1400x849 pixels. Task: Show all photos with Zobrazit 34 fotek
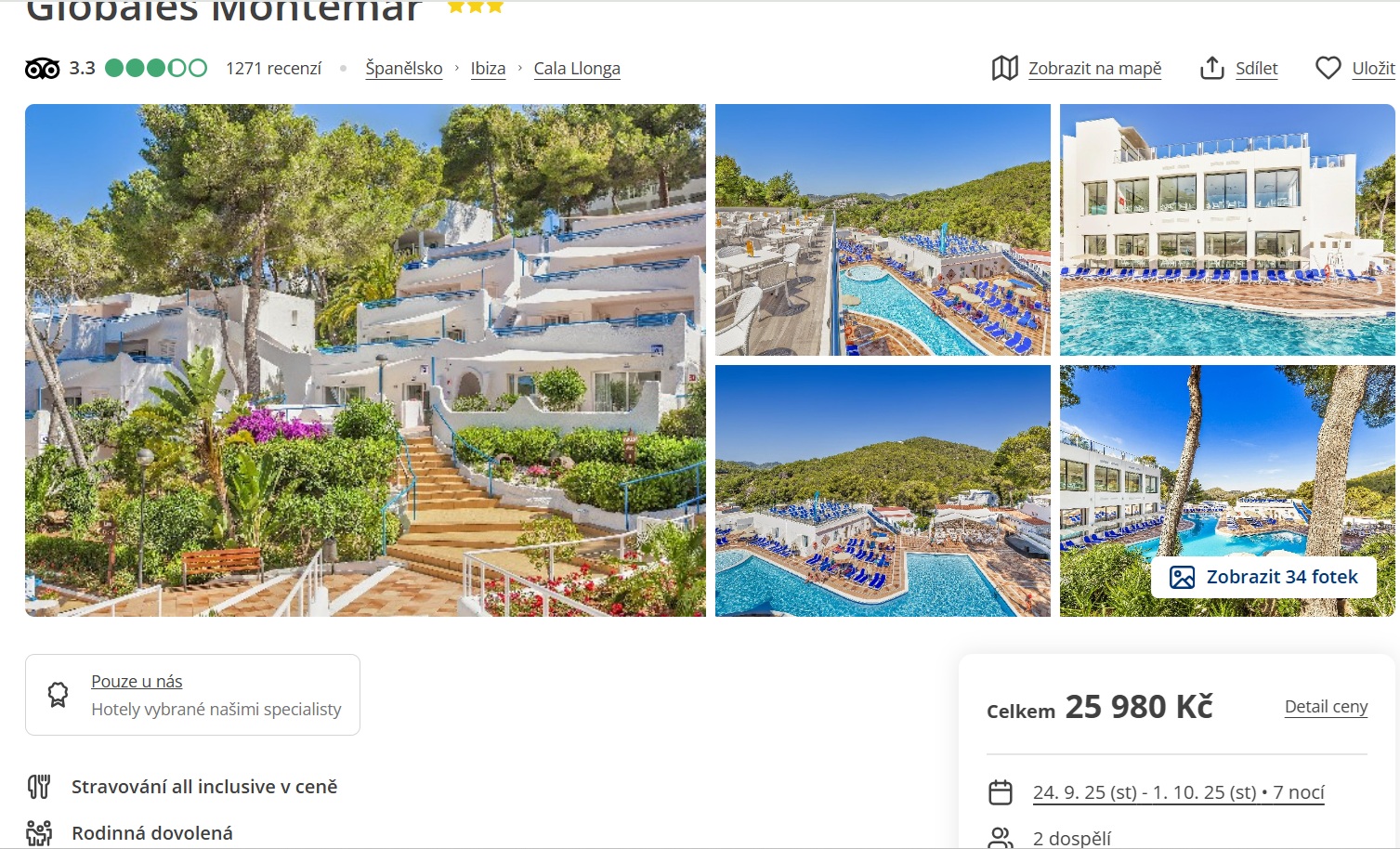(x=1263, y=577)
